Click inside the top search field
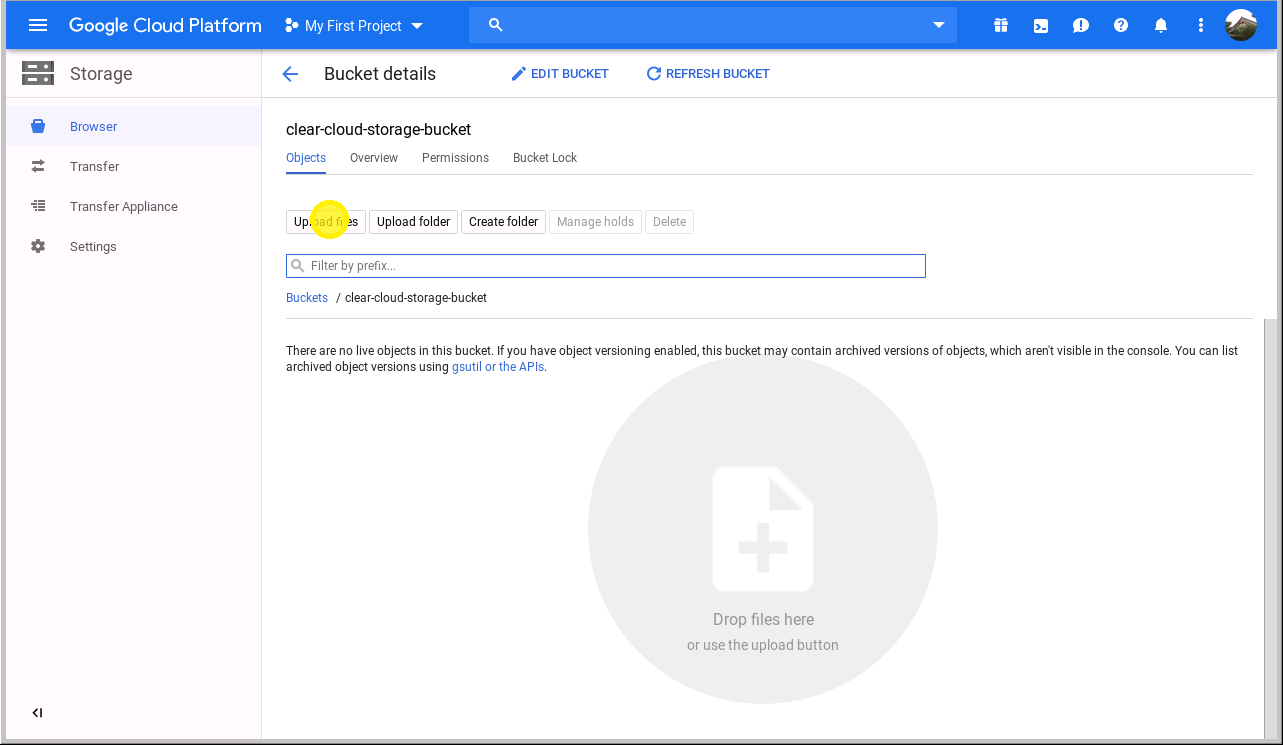 click(713, 25)
